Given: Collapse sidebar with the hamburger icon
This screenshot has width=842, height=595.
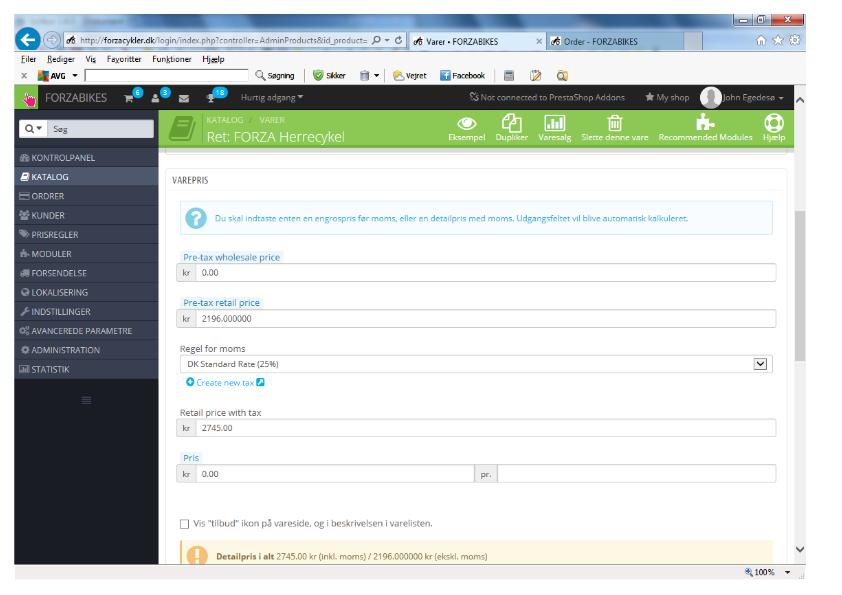Looking at the screenshot, I should click(86, 401).
